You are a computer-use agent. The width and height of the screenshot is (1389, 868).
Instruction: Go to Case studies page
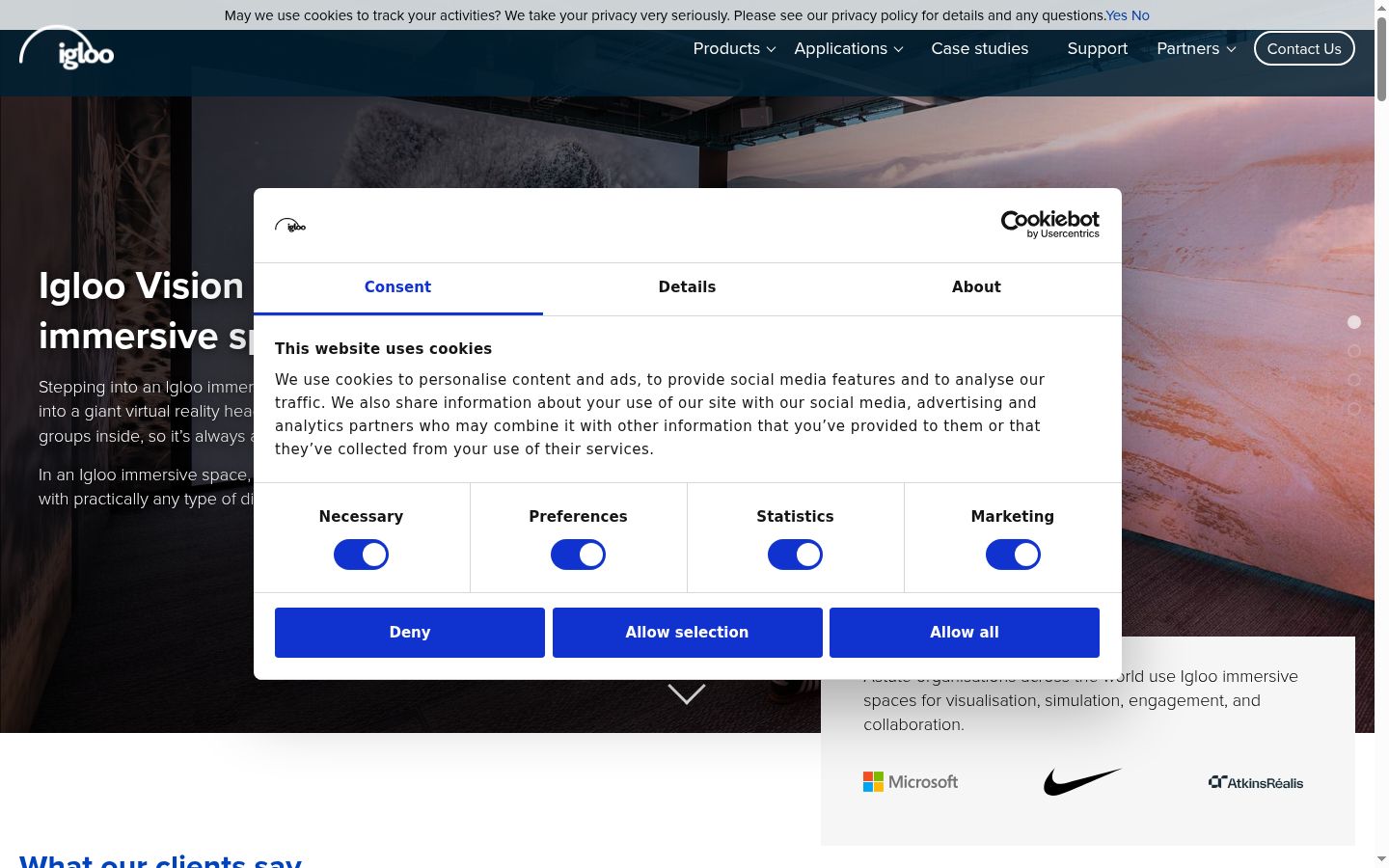pos(979,48)
